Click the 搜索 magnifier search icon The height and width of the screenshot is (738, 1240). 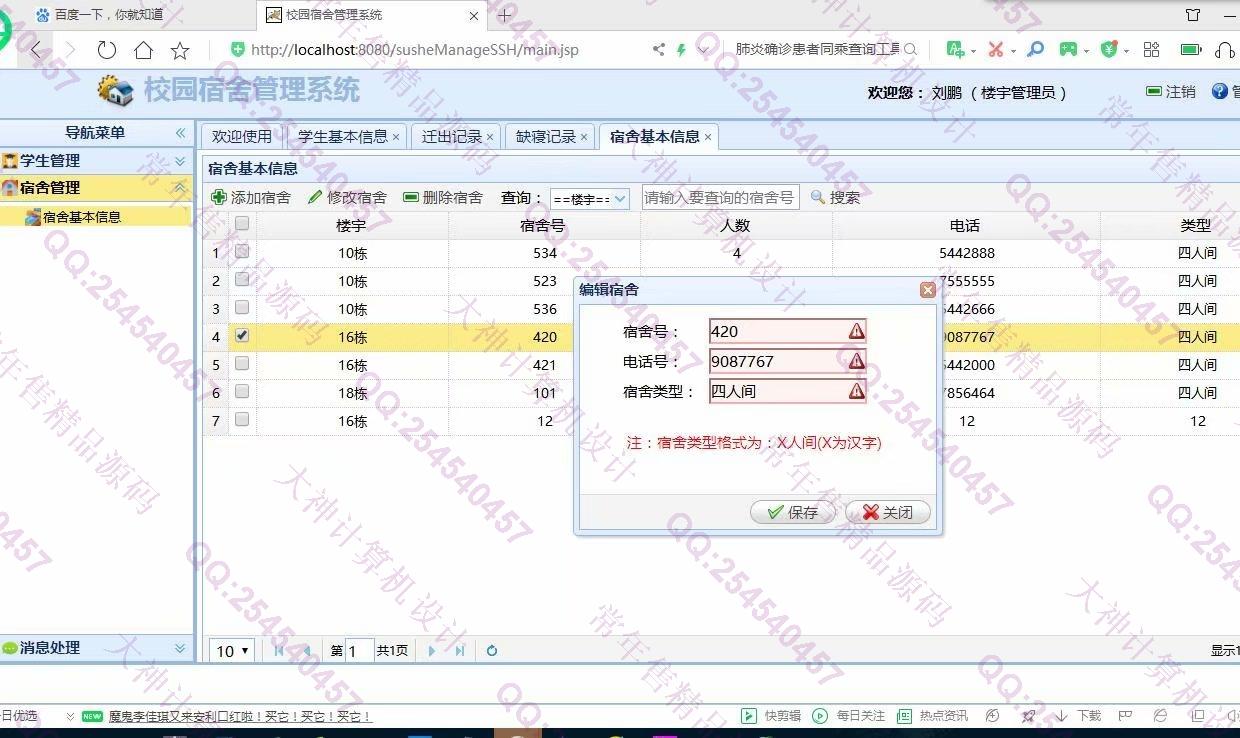click(818, 198)
